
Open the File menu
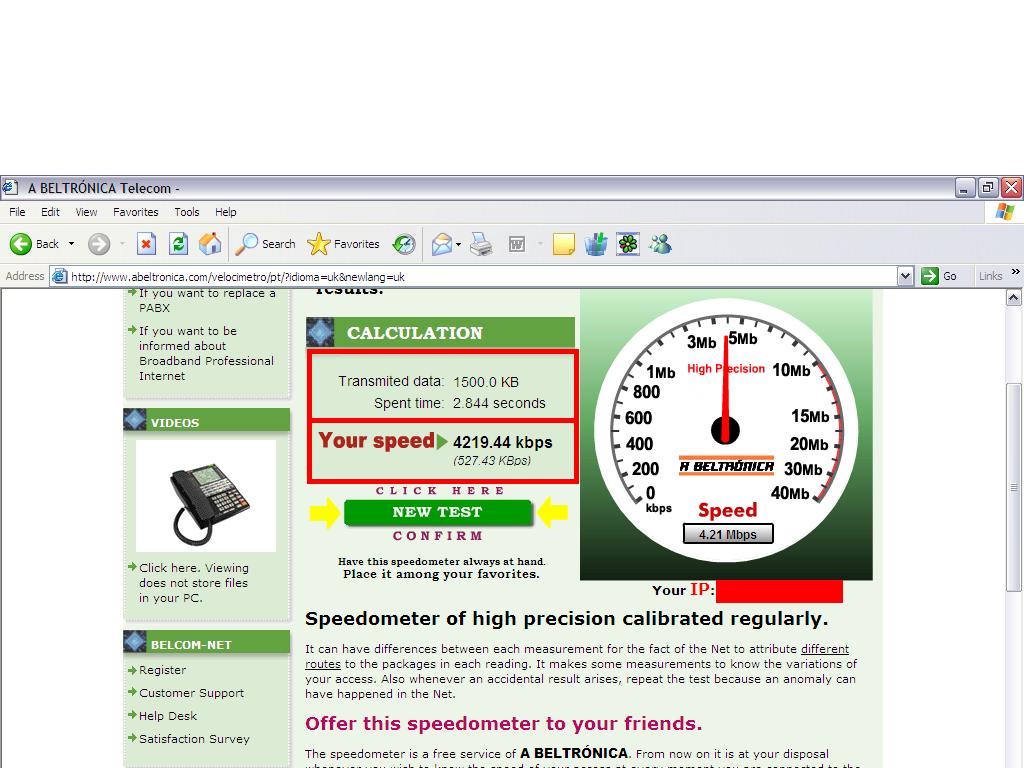pos(18,212)
